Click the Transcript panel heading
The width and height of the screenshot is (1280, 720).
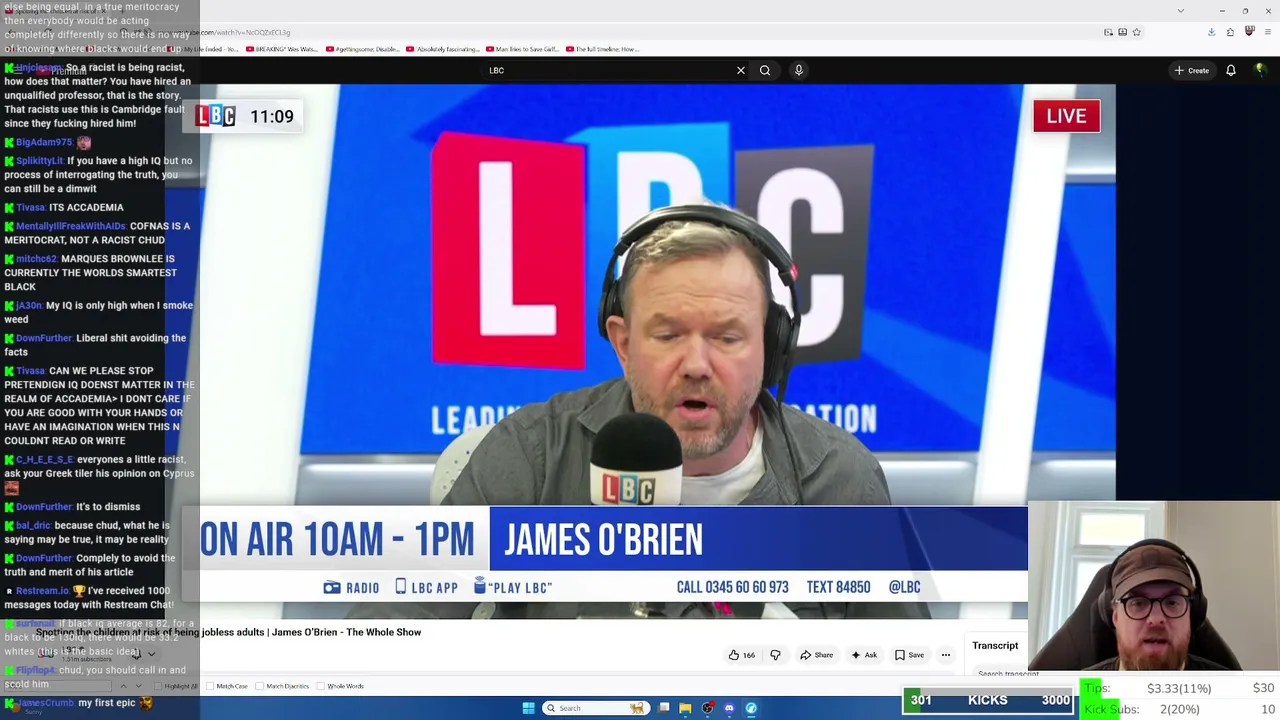coord(995,645)
